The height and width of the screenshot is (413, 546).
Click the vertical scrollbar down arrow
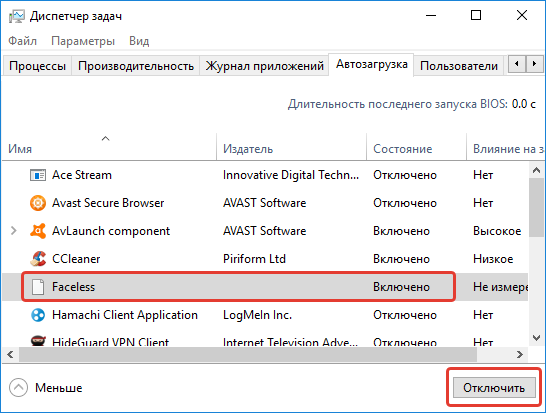click(536, 338)
